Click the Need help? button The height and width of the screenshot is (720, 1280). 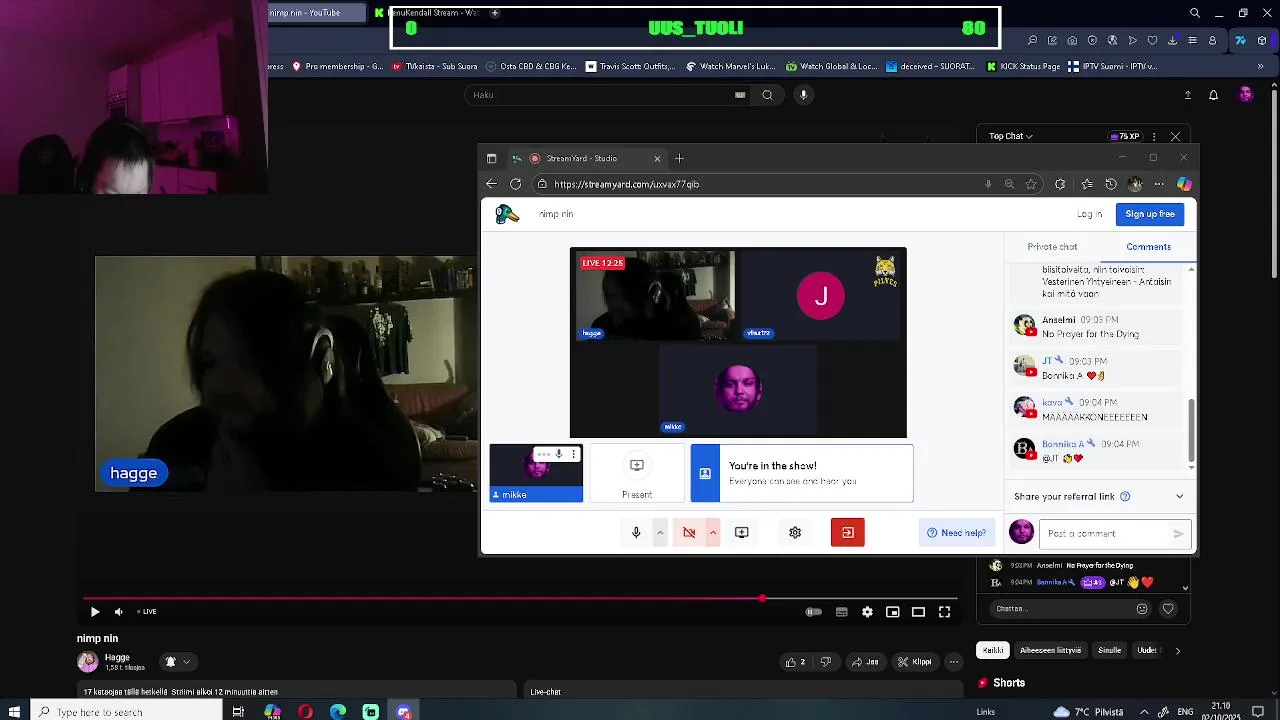coord(957,533)
